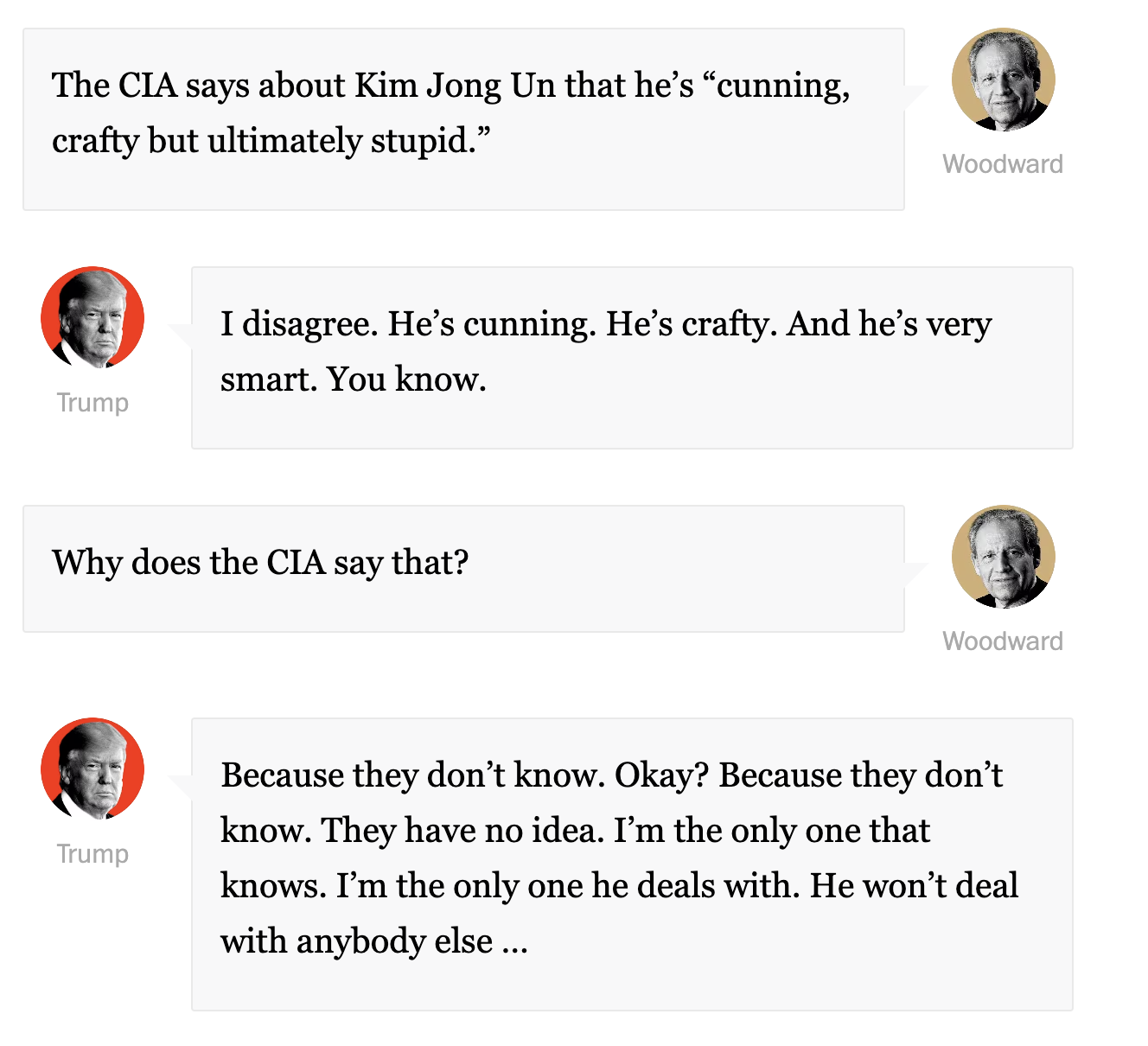Click the phrase "smart. You know." in Trump's reply

point(353,379)
